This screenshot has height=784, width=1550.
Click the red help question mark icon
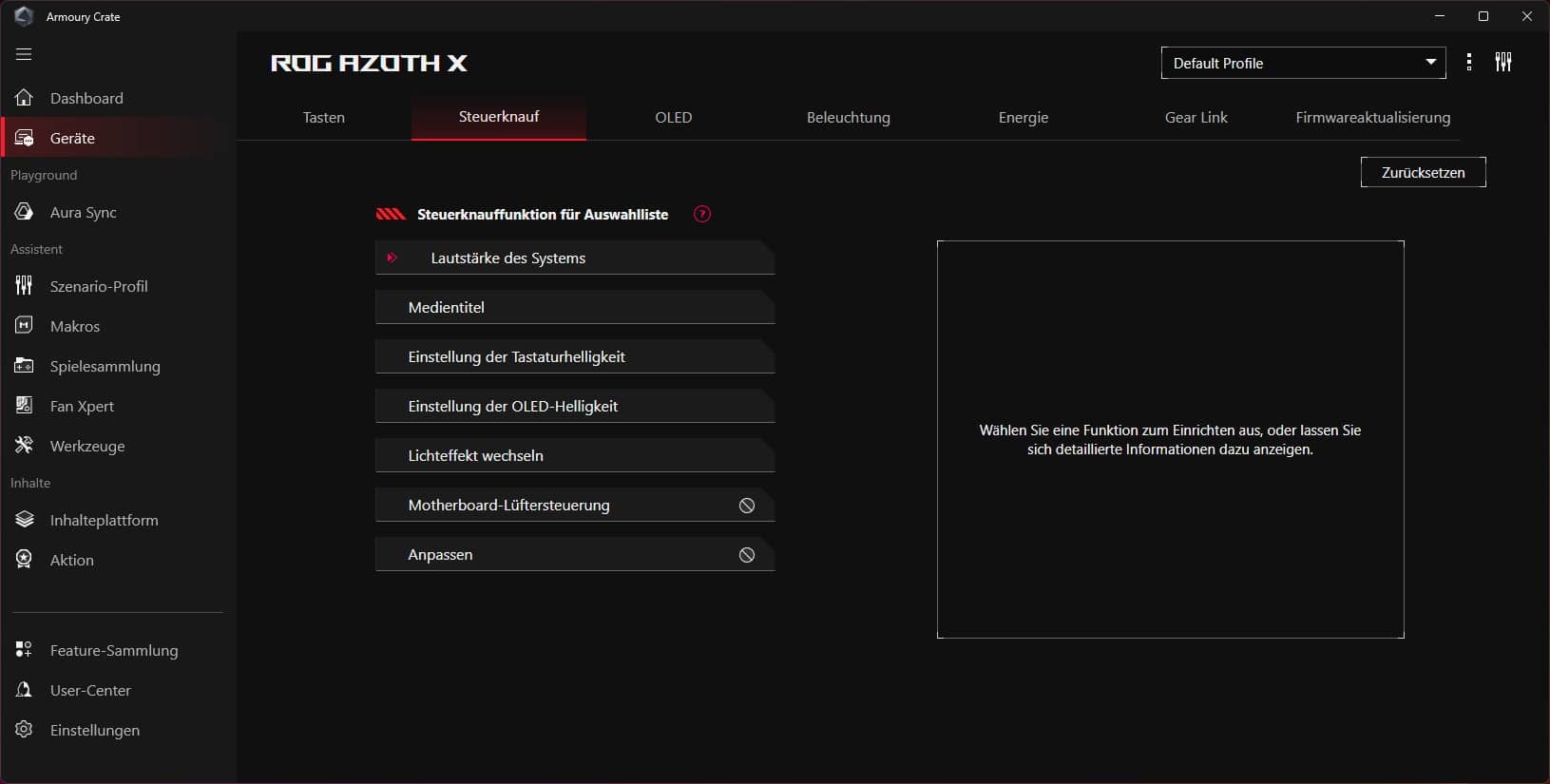(702, 215)
